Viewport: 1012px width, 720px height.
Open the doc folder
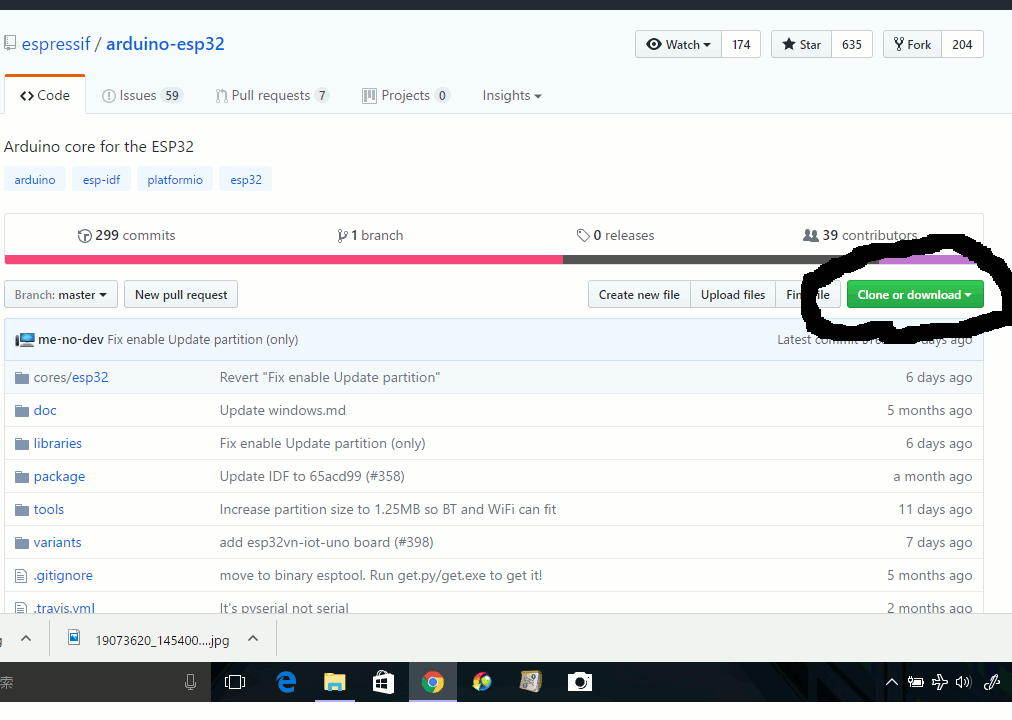pyautogui.click(x=45, y=410)
